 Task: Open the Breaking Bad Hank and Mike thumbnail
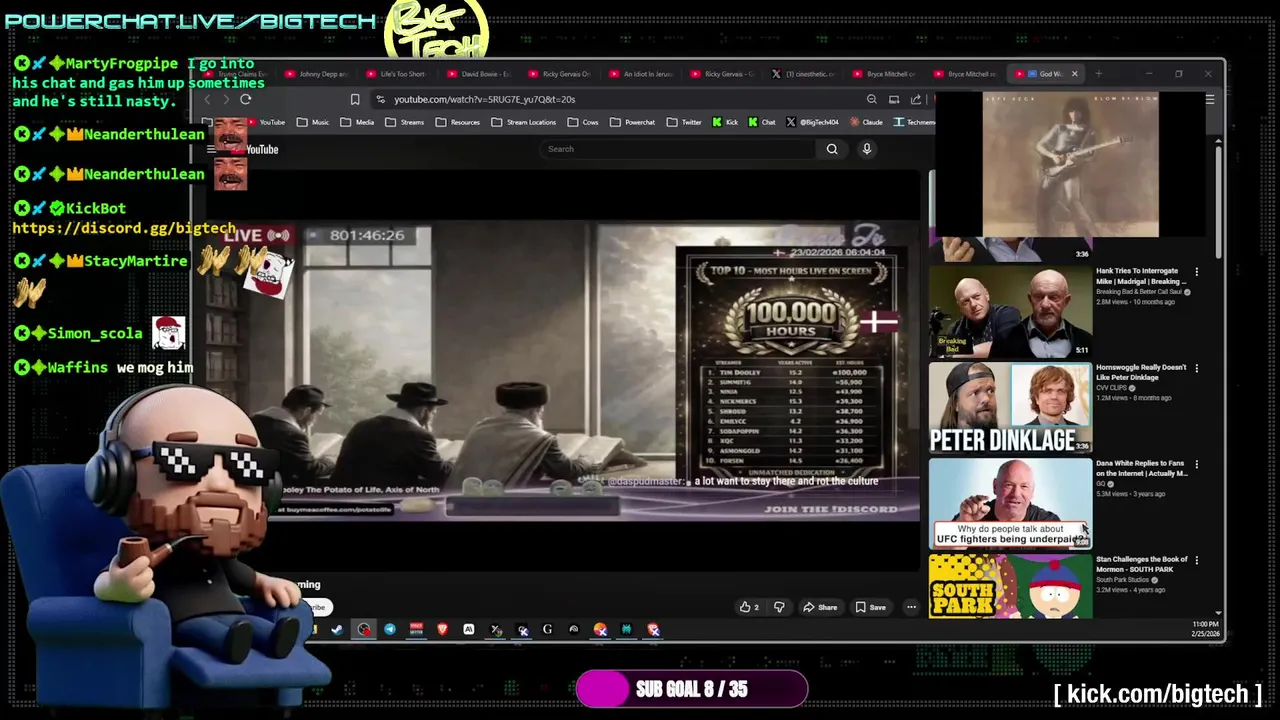[1010, 312]
